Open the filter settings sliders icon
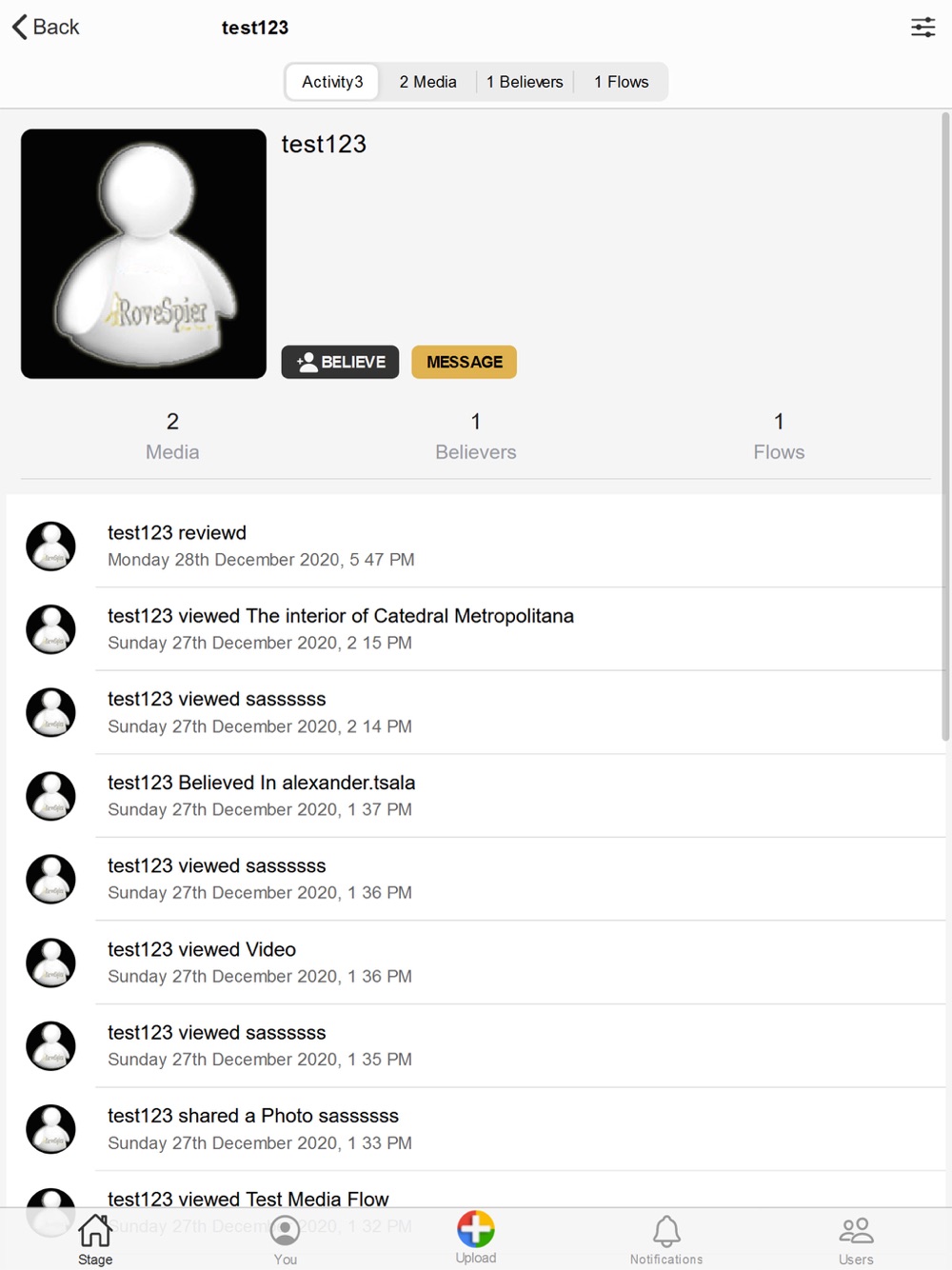The image size is (952, 1270). (922, 27)
